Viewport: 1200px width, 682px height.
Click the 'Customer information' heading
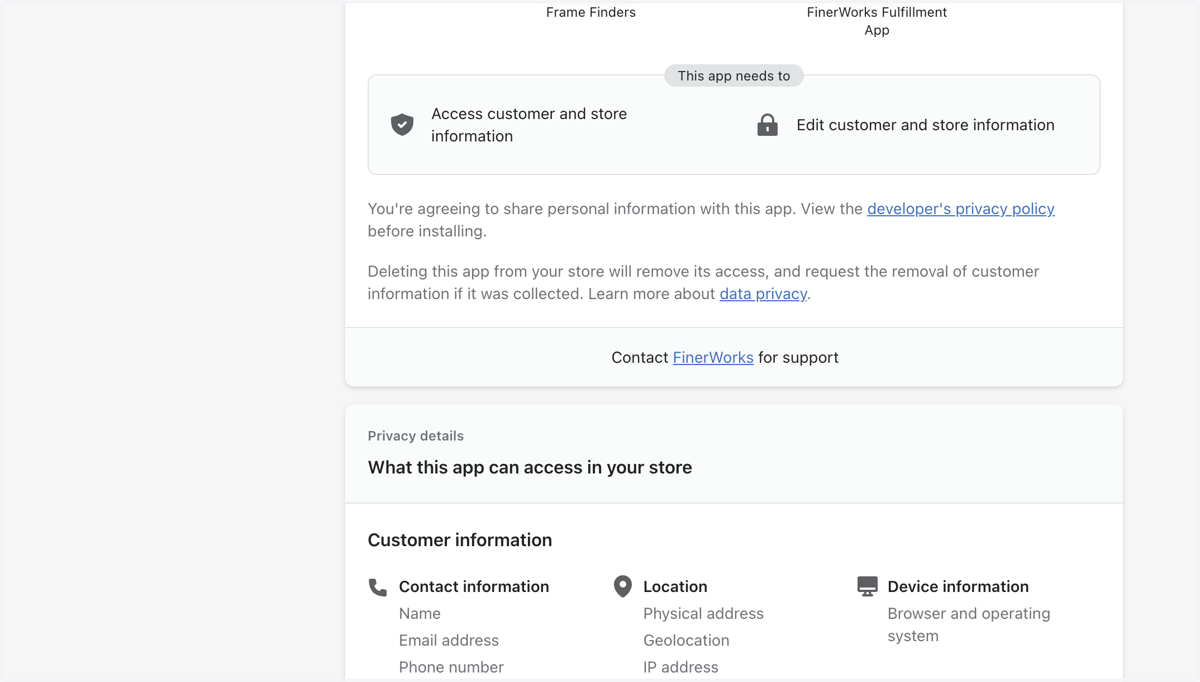coord(460,540)
